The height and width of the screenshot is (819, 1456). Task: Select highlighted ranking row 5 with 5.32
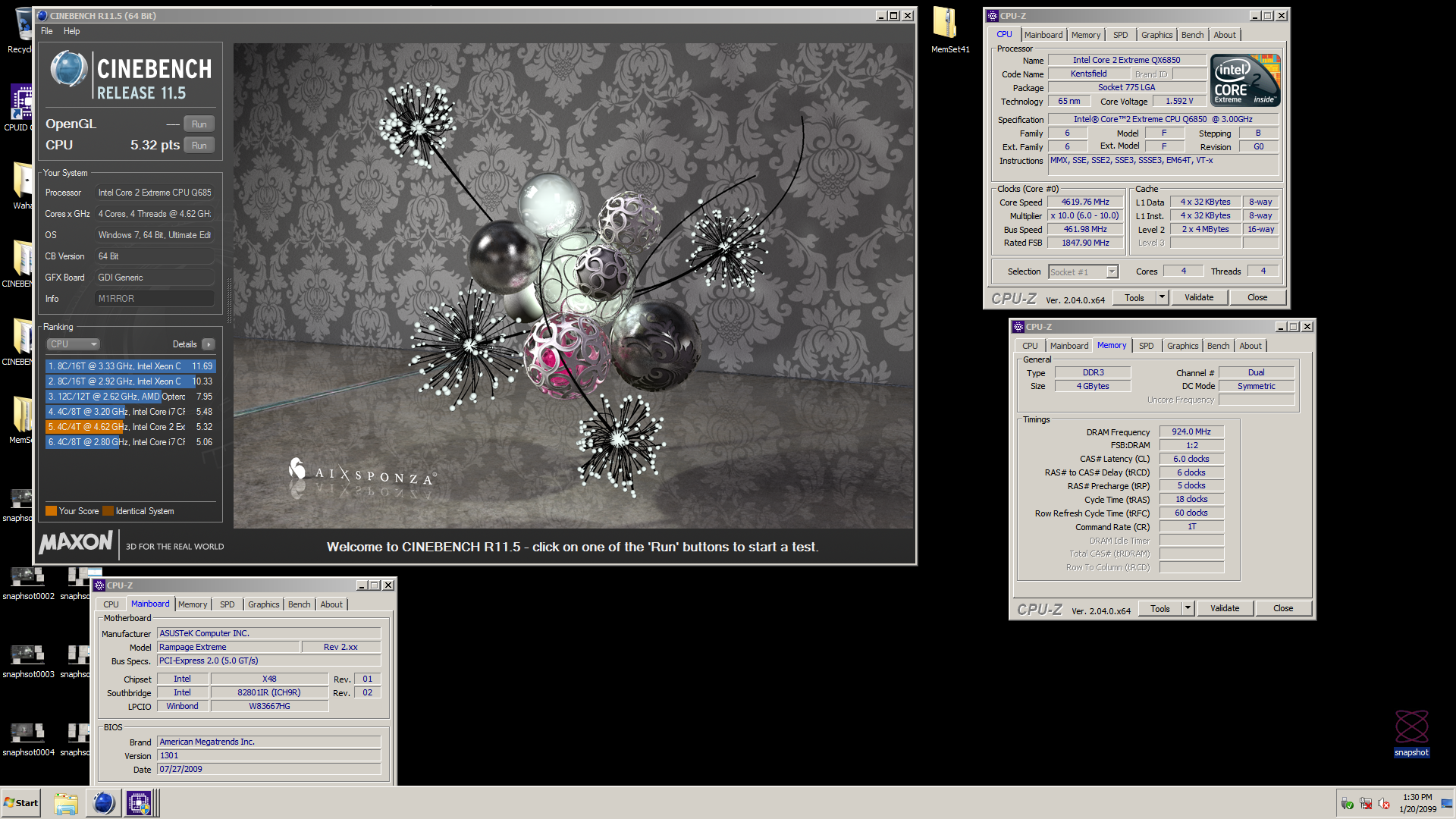pyautogui.click(x=130, y=427)
